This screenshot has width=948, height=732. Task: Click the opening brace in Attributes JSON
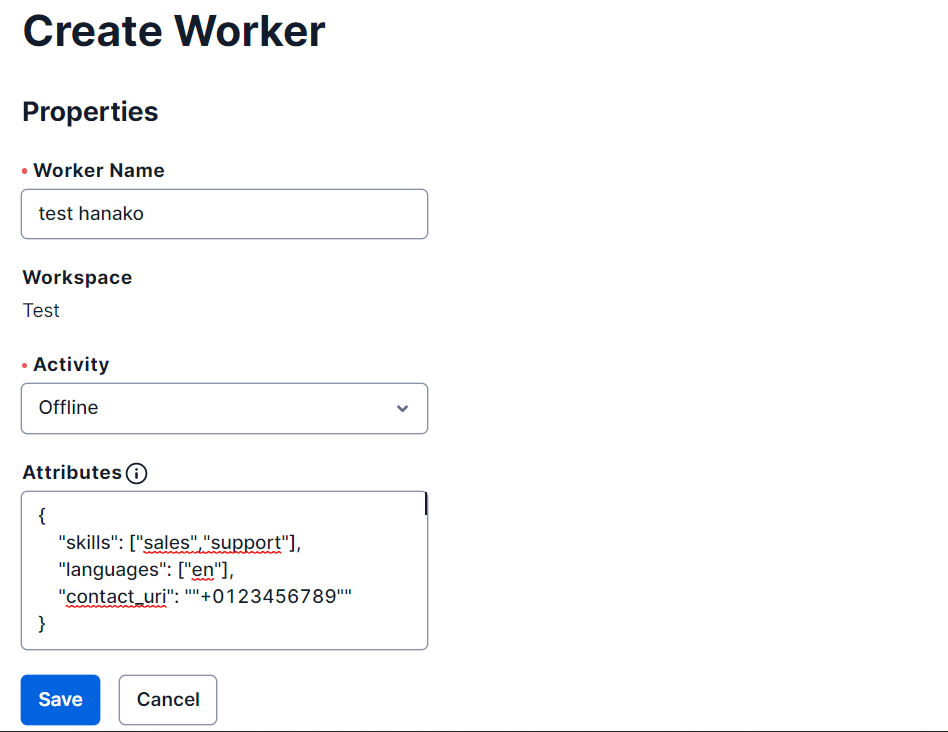coord(42,516)
